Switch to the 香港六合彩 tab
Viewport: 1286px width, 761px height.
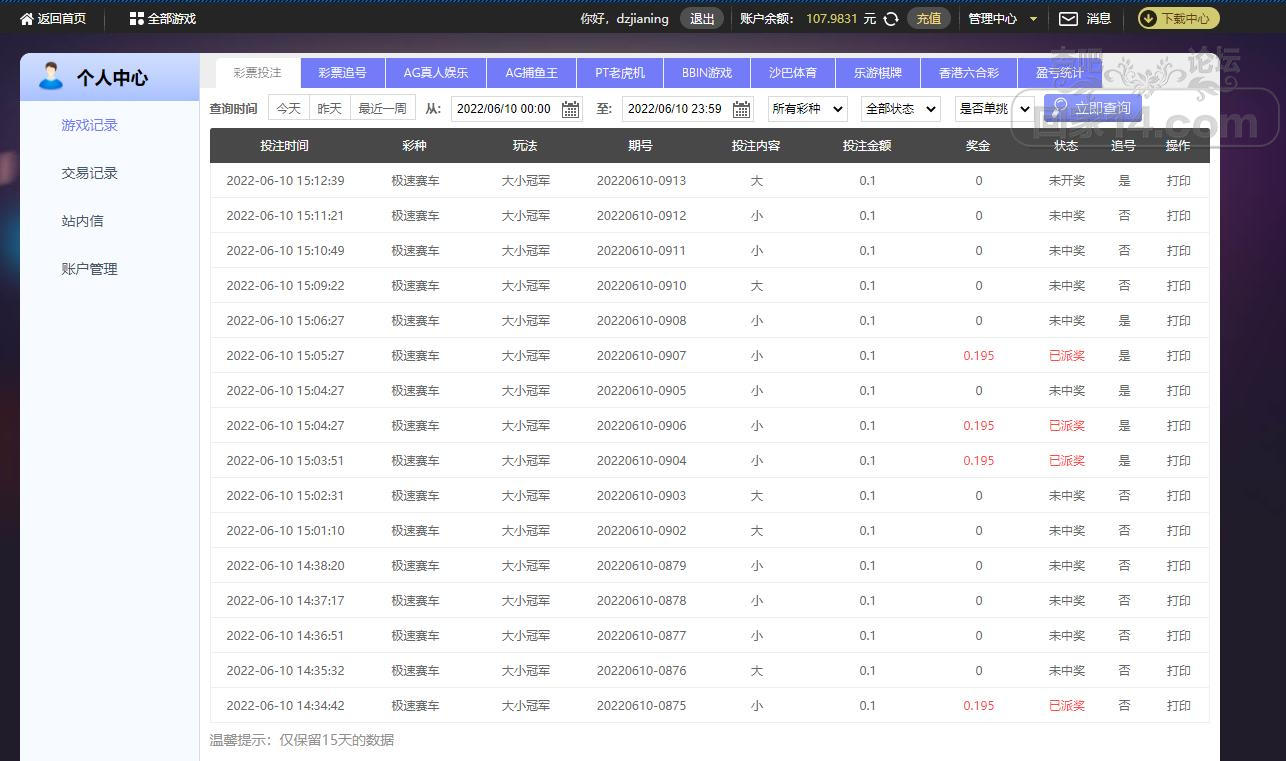coord(969,73)
